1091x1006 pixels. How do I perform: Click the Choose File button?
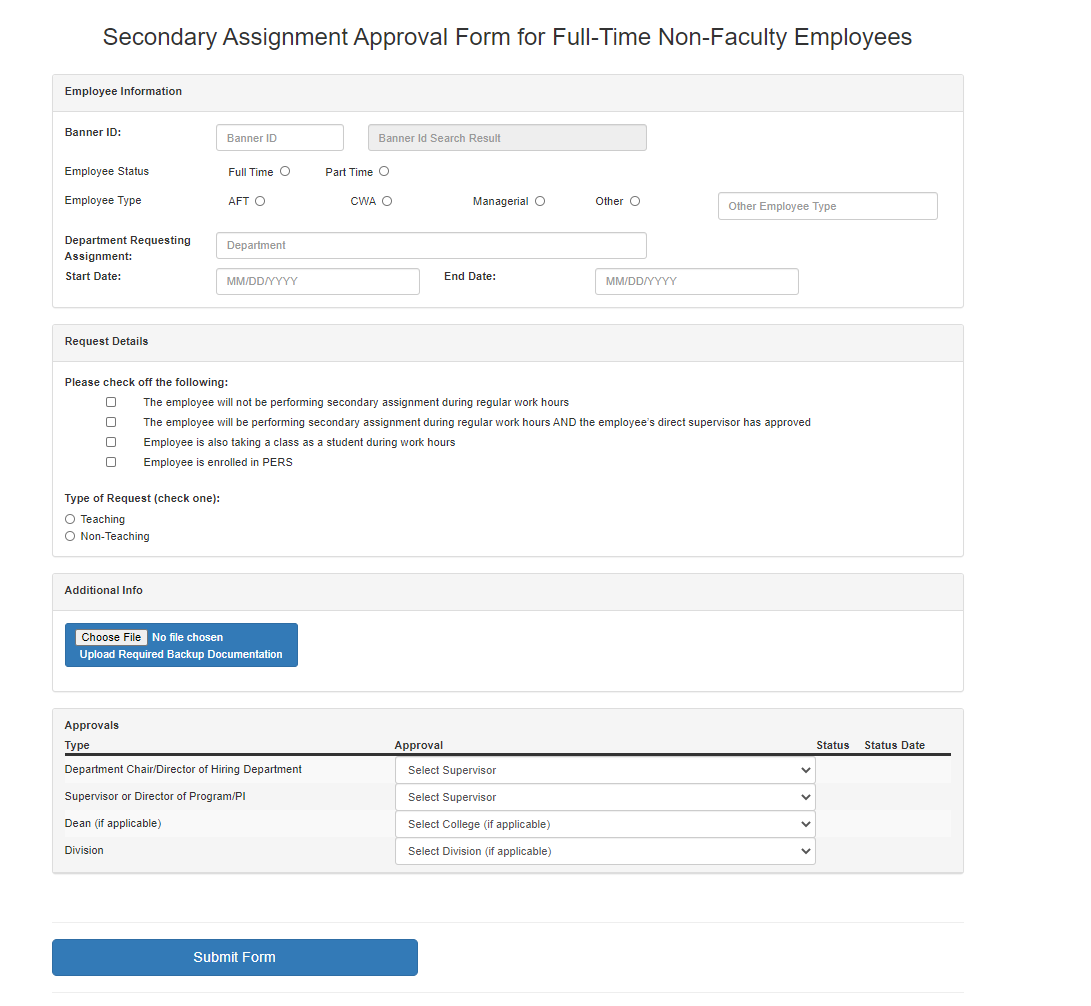tap(111, 637)
